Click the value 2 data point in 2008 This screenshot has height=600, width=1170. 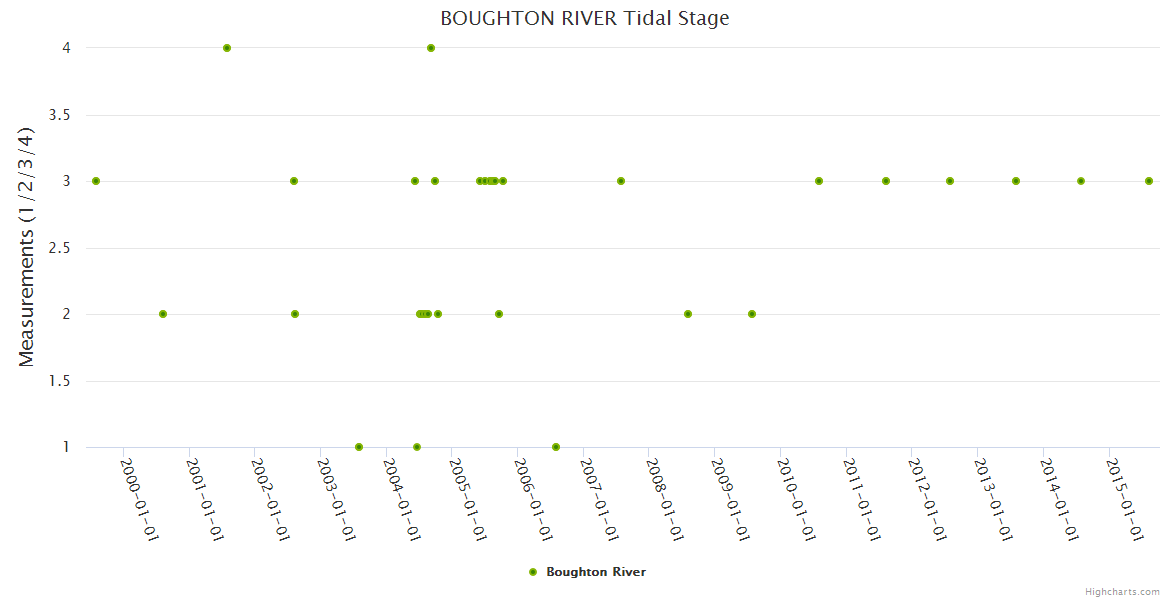tap(688, 314)
